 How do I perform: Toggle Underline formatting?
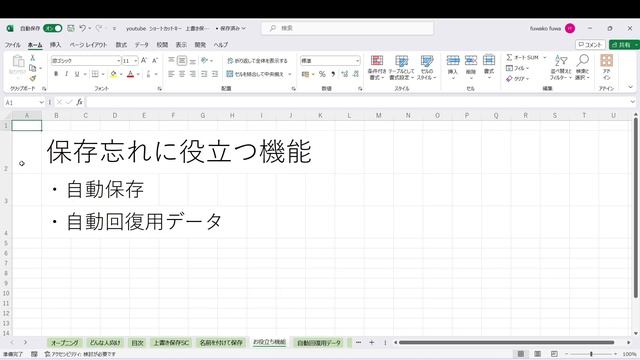point(77,74)
